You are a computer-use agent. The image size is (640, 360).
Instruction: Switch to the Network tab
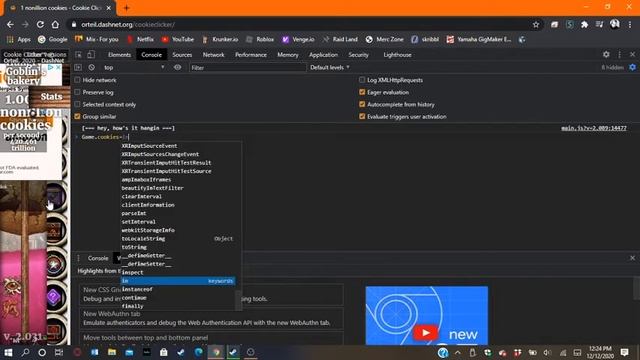point(213,55)
